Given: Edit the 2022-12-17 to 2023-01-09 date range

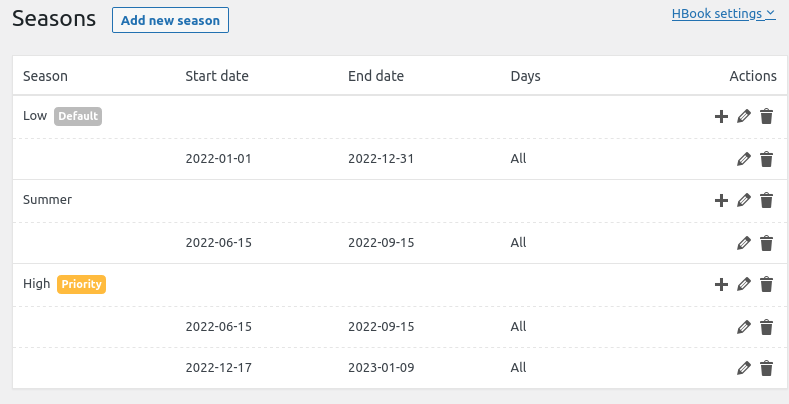Looking at the screenshot, I should click(x=743, y=368).
